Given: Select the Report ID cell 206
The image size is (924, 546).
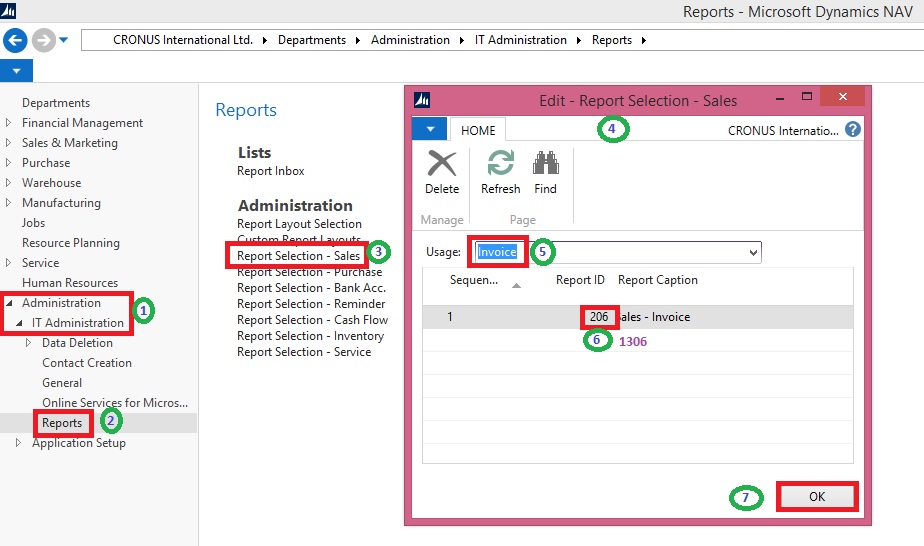Looking at the screenshot, I should pyautogui.click(x=599, y=317).
